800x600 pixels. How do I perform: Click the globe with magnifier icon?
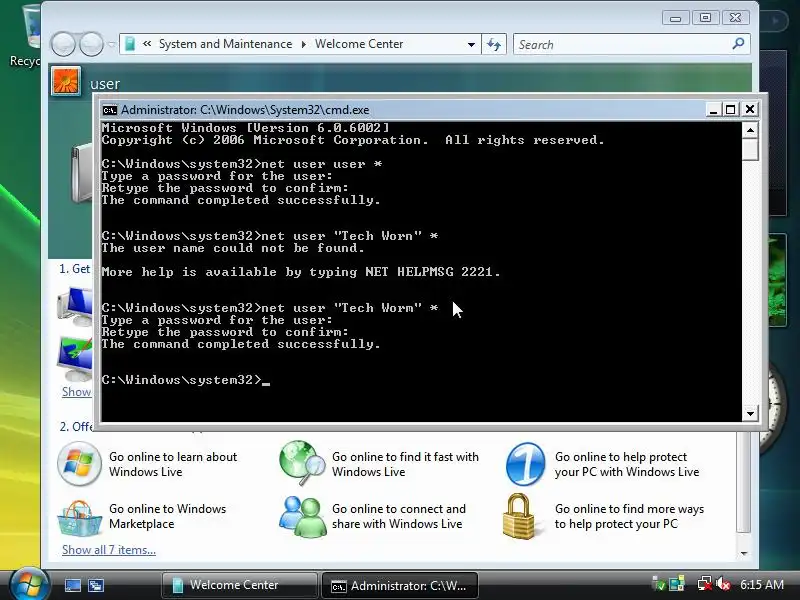point(303,463)
